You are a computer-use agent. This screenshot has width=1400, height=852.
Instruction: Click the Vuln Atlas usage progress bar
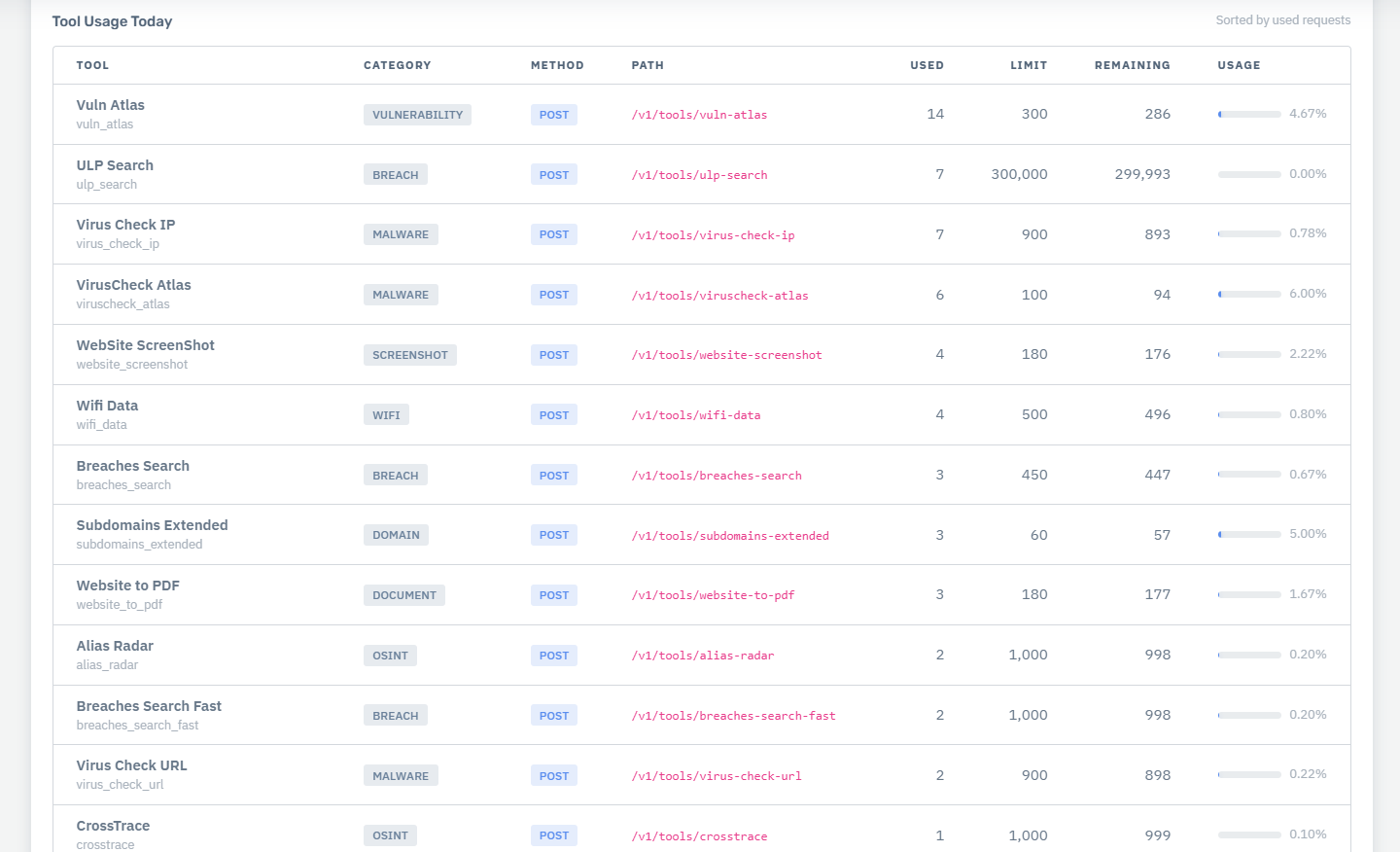[x=1249, y=114]
